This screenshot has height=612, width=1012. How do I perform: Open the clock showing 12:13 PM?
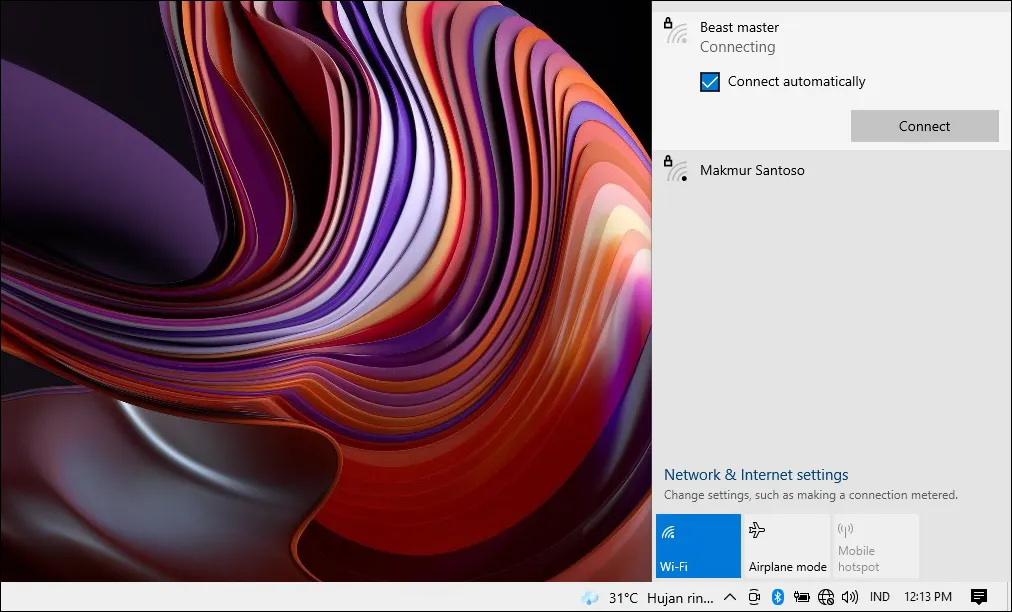pos(927,597)
